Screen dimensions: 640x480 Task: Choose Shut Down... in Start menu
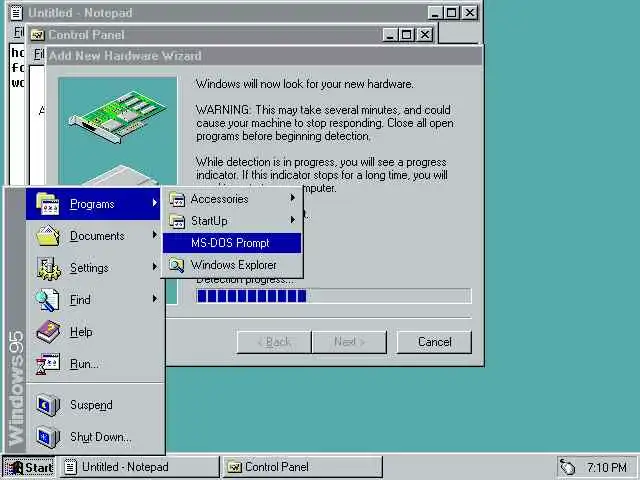(93, 437)
